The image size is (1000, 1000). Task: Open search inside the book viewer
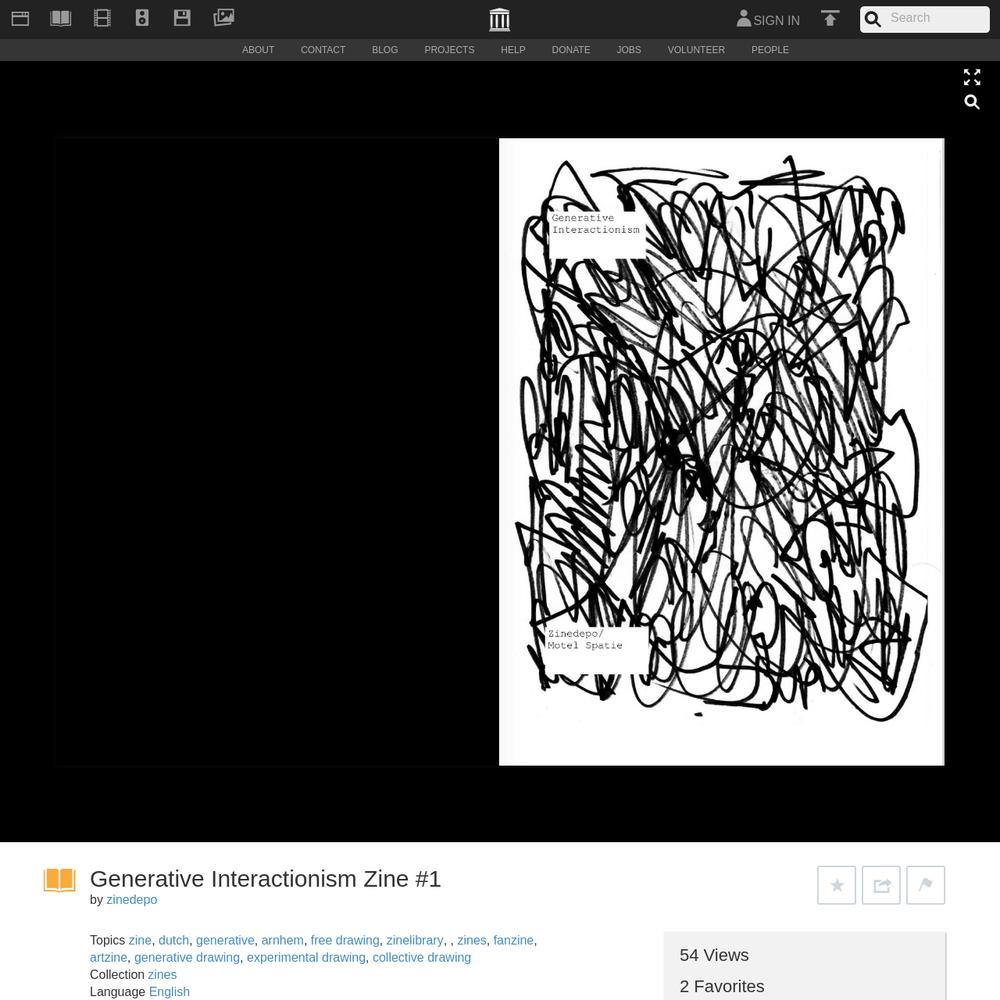[x=971, y=102]
